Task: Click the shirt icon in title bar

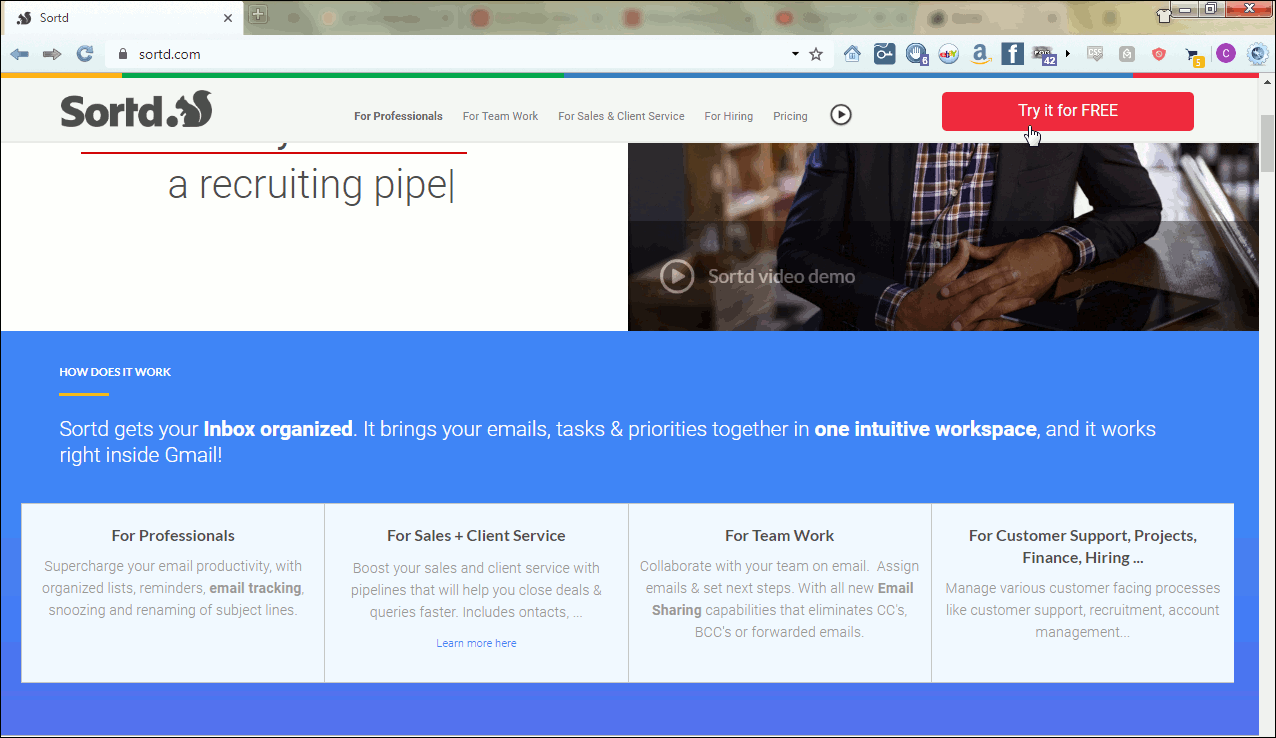Action: pyautogui.click(x=1163, y=15)
